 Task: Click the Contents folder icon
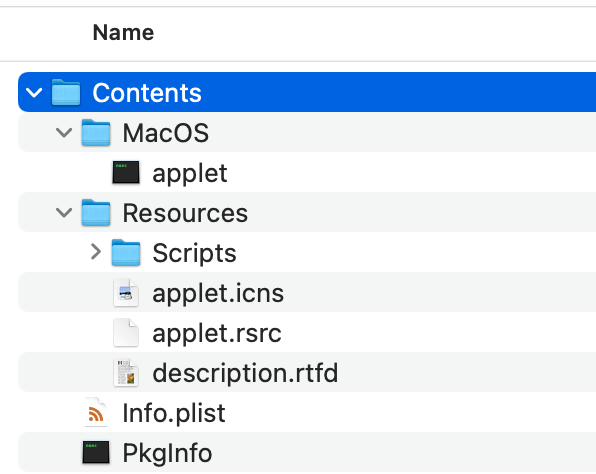click(x=66, y=92)
